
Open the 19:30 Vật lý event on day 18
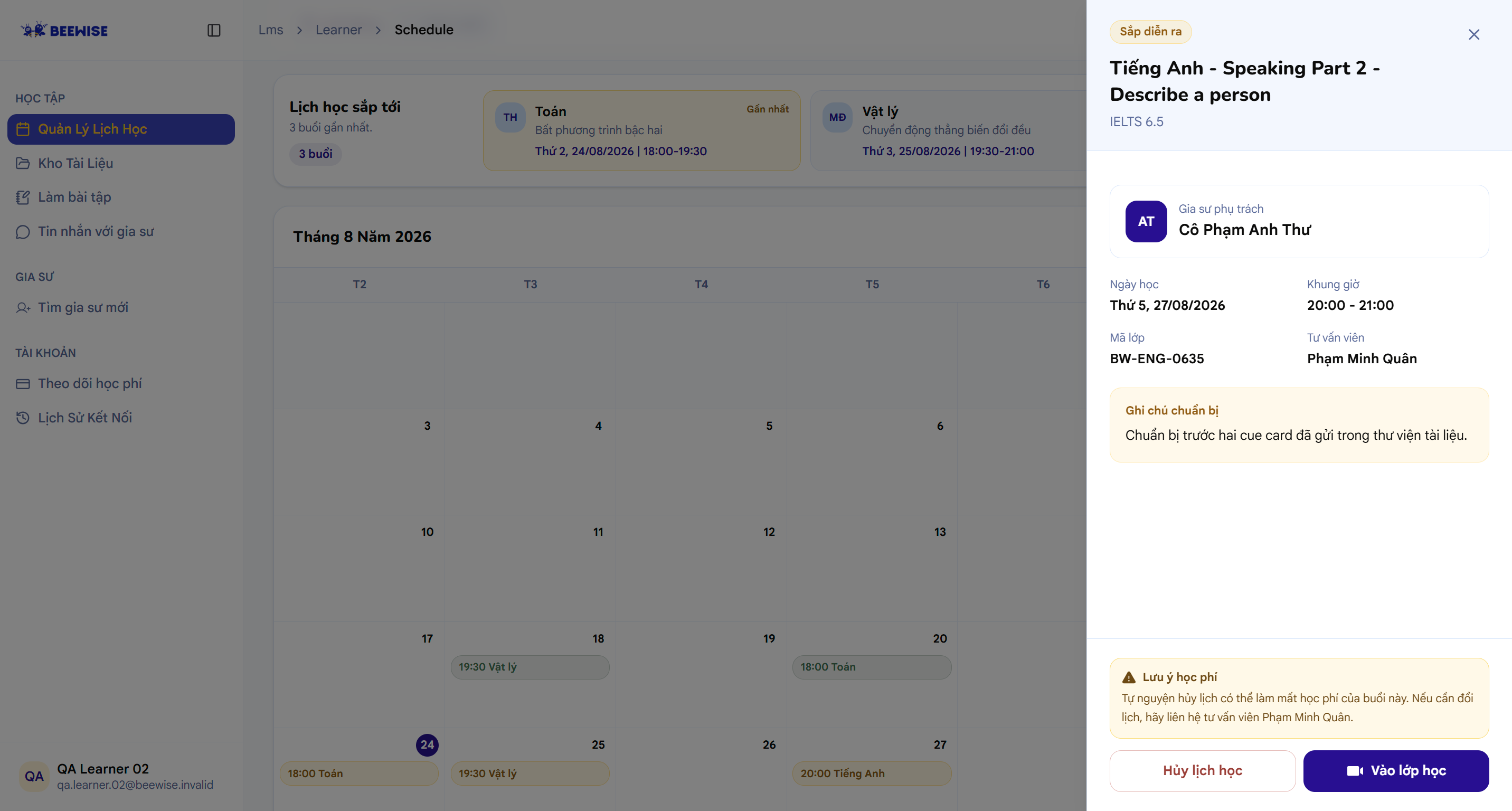click(530, 667)
